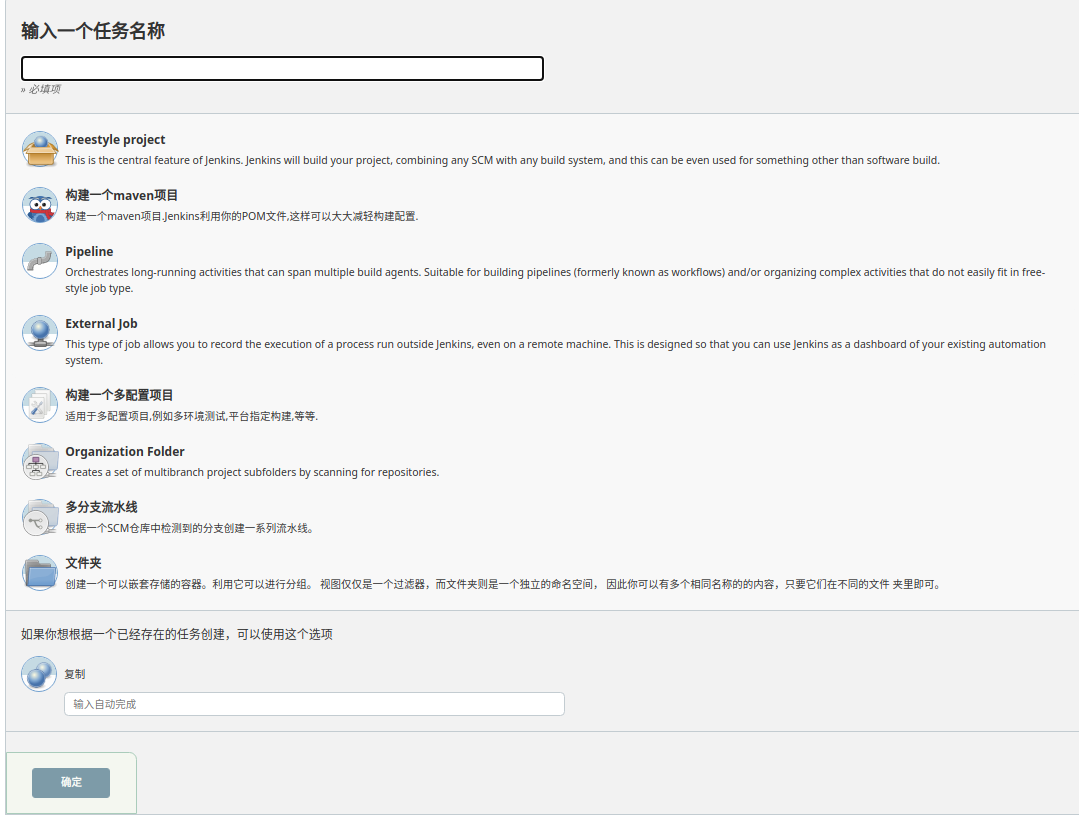This screenshot has height=825, width=1079.
Task: Click the 文件夹 folder icon
Action: pos(40,574)
